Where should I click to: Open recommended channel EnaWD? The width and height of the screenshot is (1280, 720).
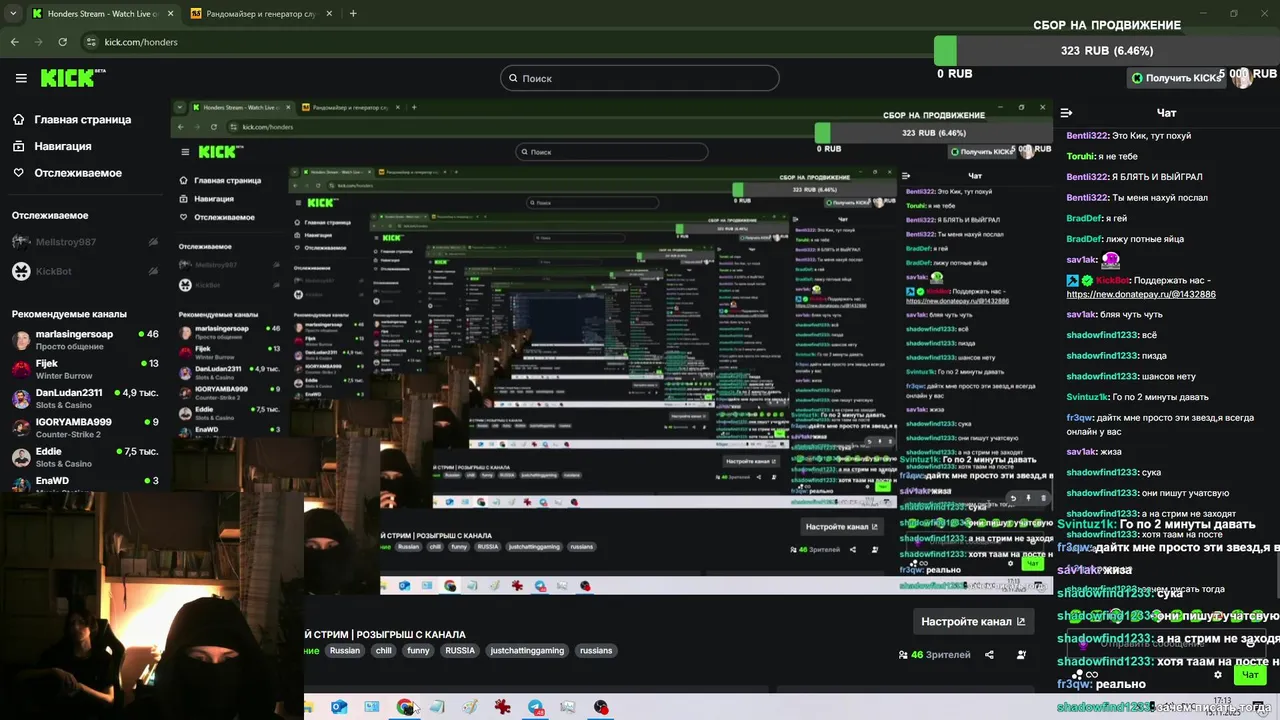pos(85,484)
